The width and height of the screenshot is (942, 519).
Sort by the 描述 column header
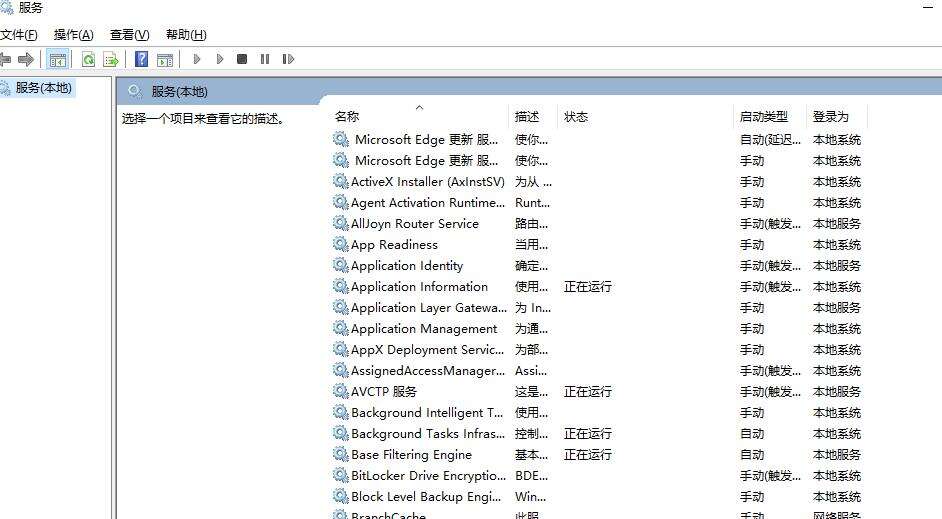(x=527, y=117)
